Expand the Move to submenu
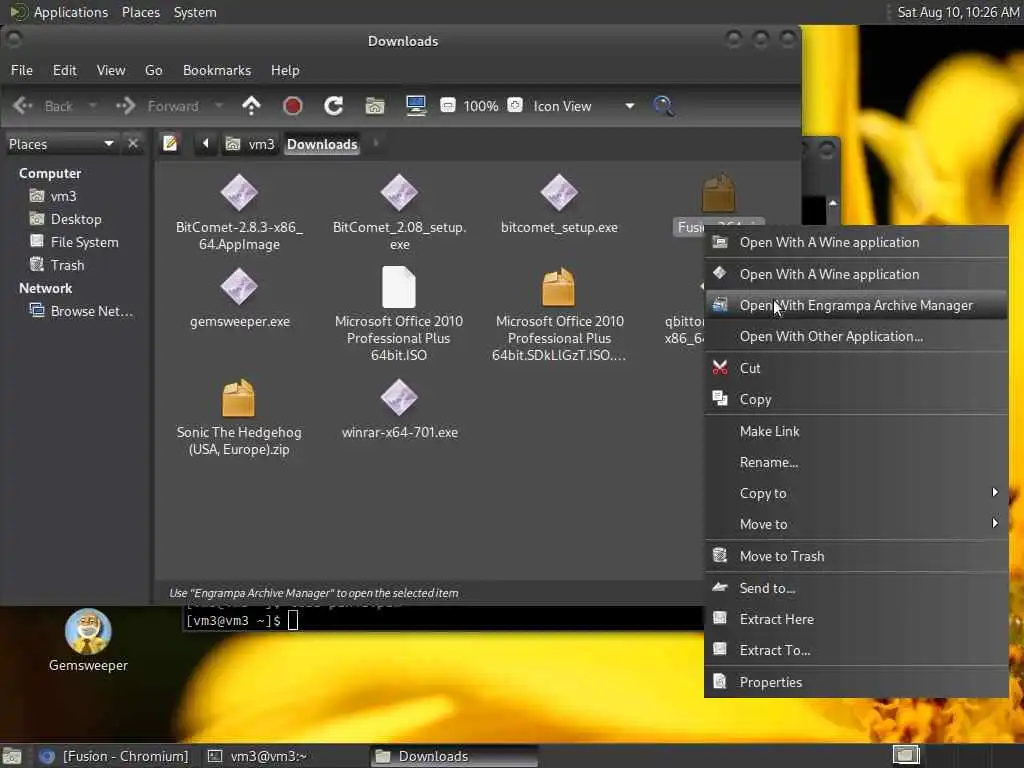The width and height of the screenshot is (1024, 768). click(x=995, y=523)
